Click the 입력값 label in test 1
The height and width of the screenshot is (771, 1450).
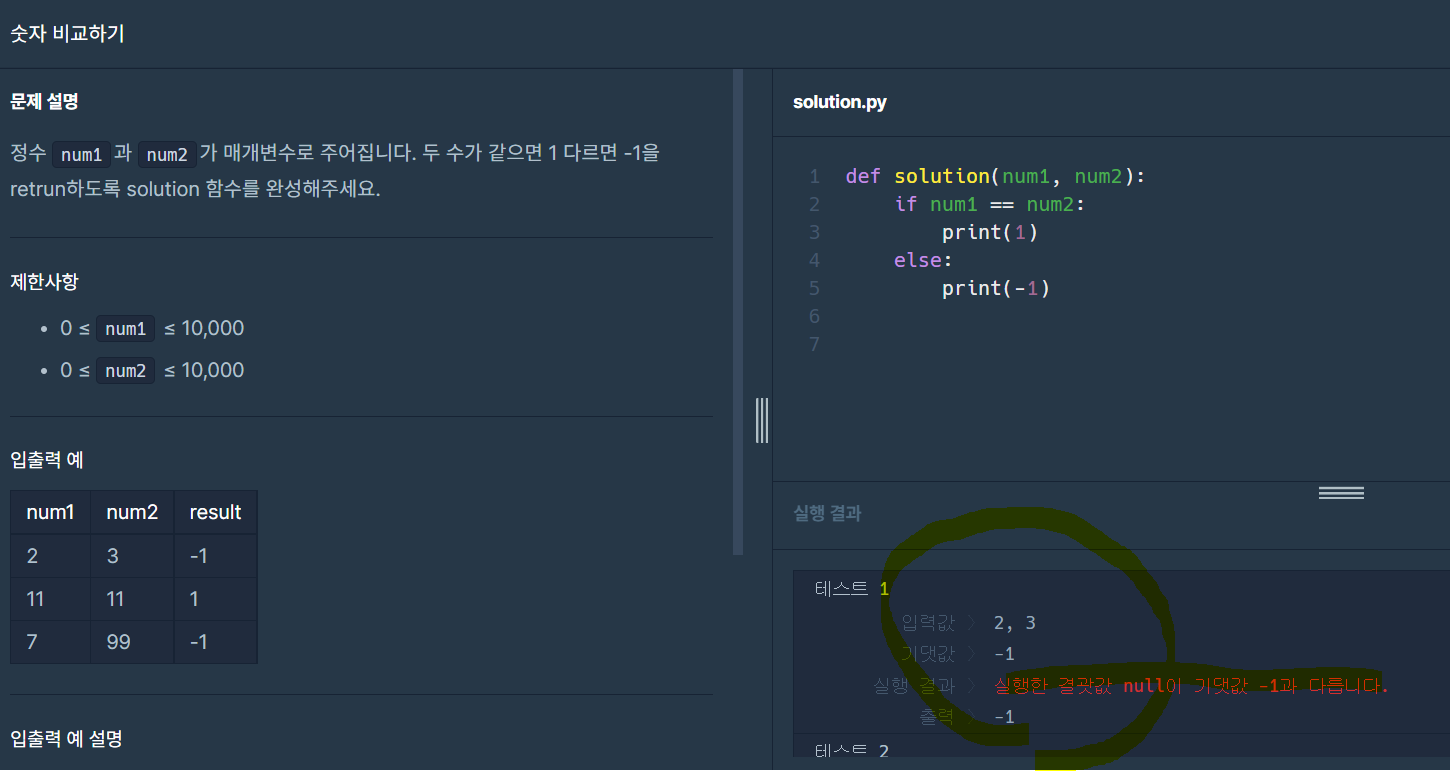pyautogui.click(x=928, y=623)
